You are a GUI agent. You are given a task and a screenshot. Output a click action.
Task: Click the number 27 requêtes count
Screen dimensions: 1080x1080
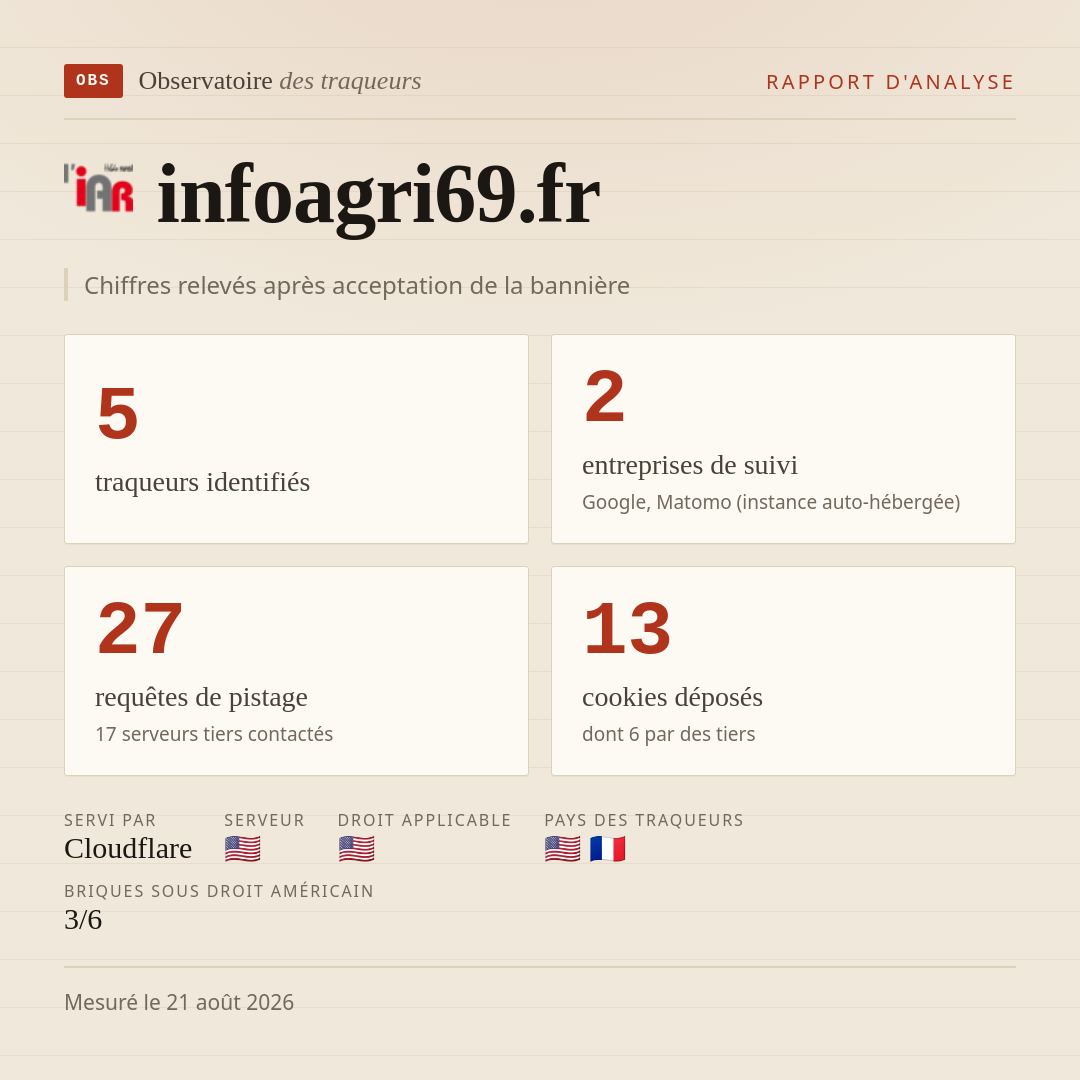tap(140, 629)
